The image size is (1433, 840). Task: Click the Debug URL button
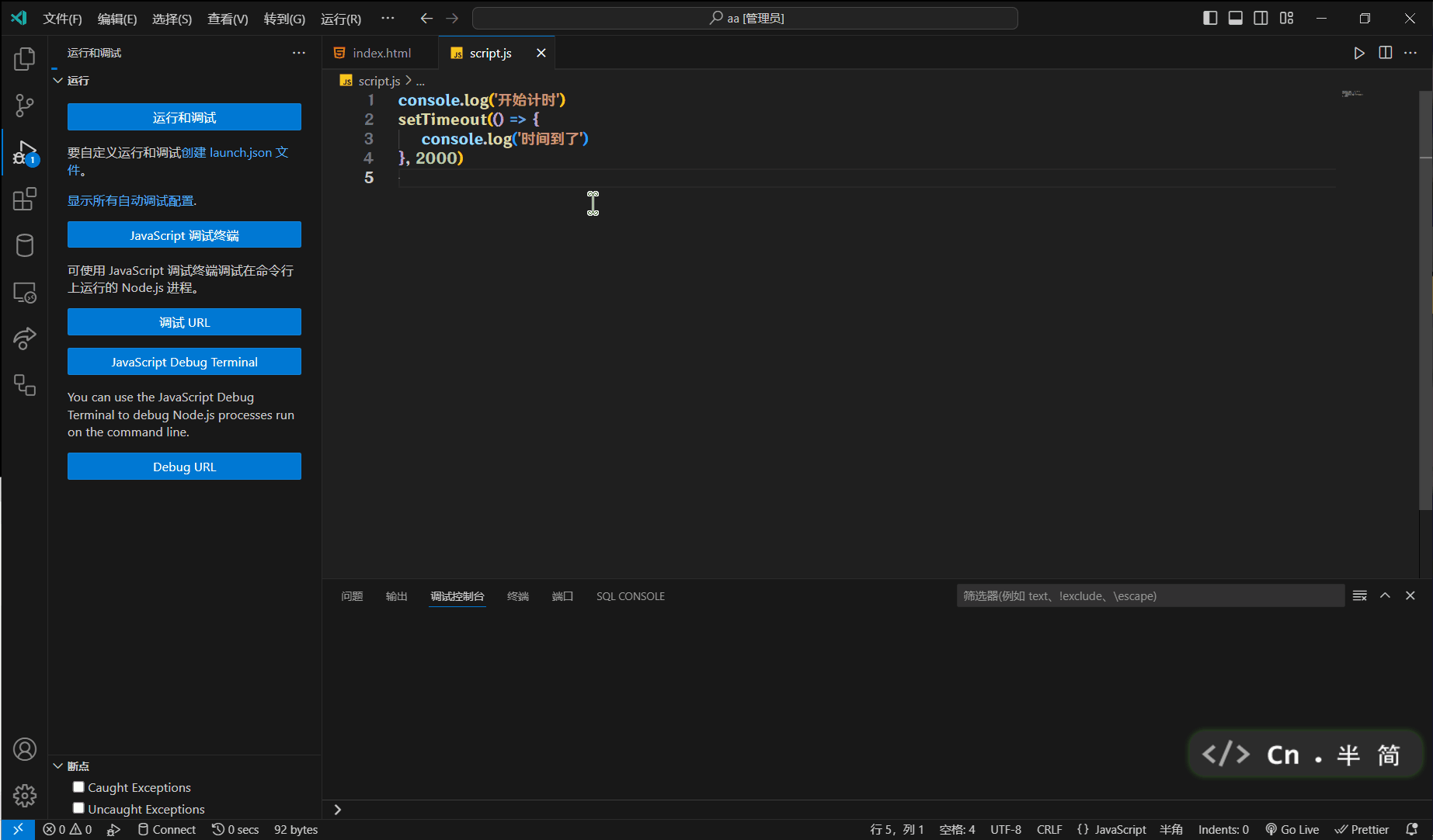(x=184, y=467)
